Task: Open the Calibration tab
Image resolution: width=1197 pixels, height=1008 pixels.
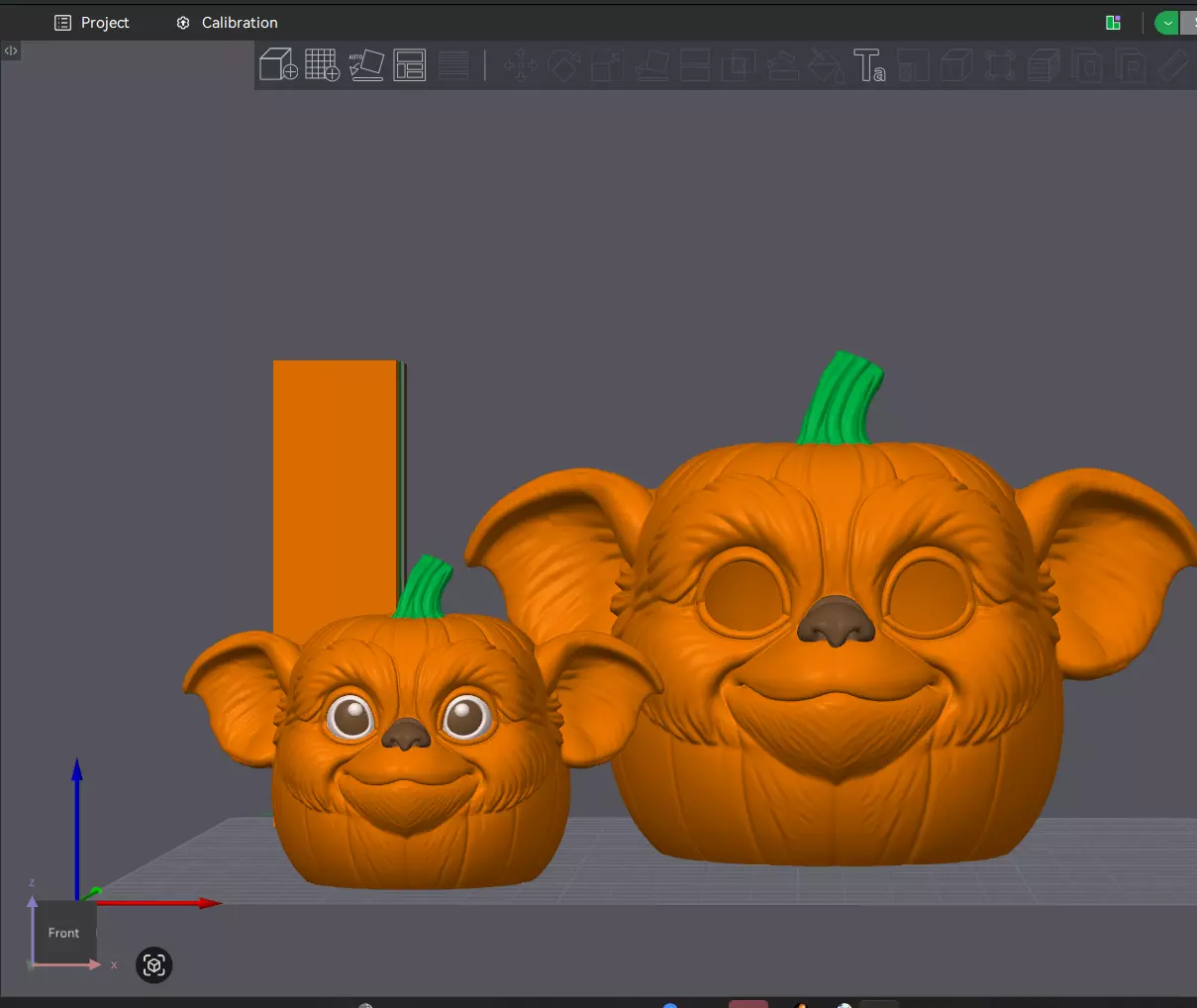Action: pos(227,23)
